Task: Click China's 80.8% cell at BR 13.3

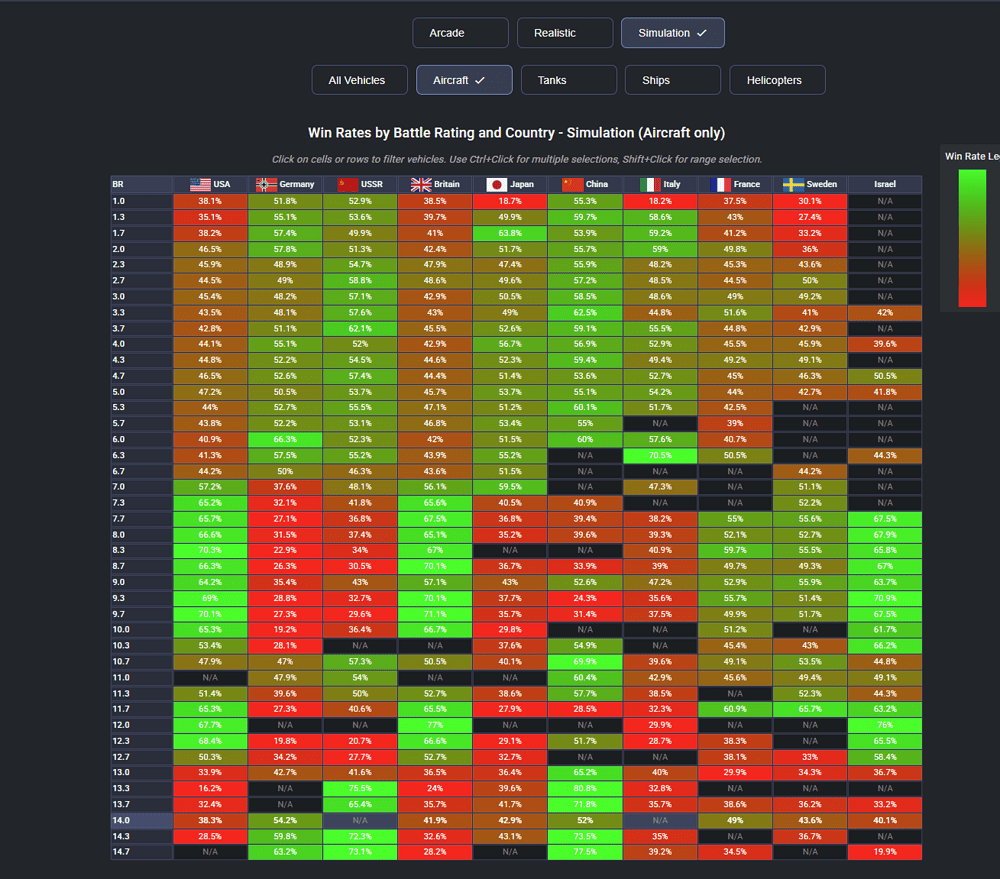Action: [585, 788]
